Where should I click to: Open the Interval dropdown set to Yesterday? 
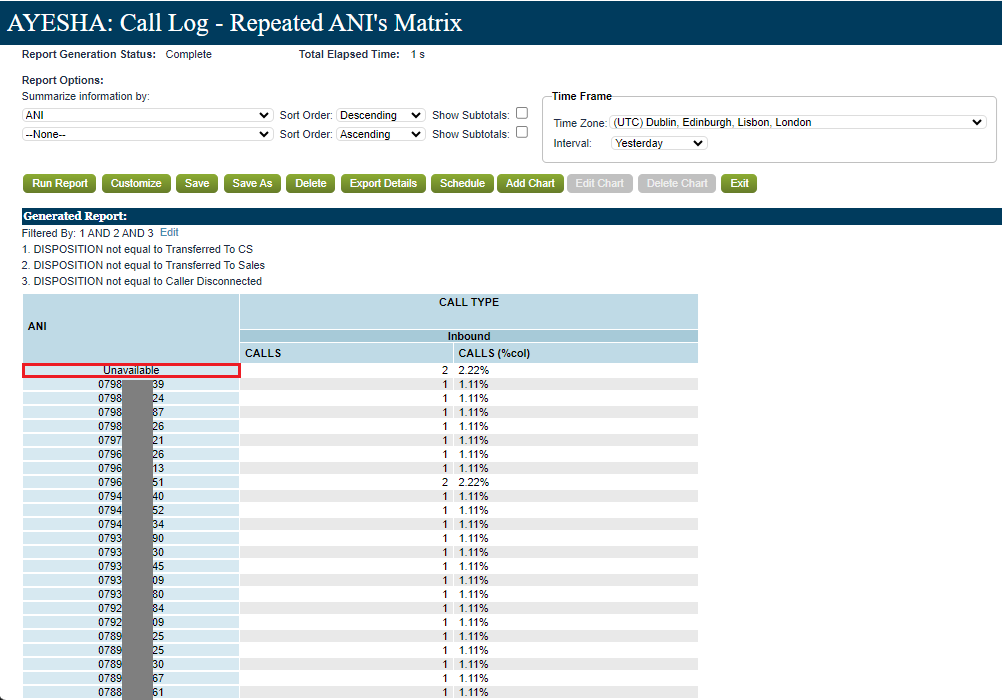pos(659,143)
